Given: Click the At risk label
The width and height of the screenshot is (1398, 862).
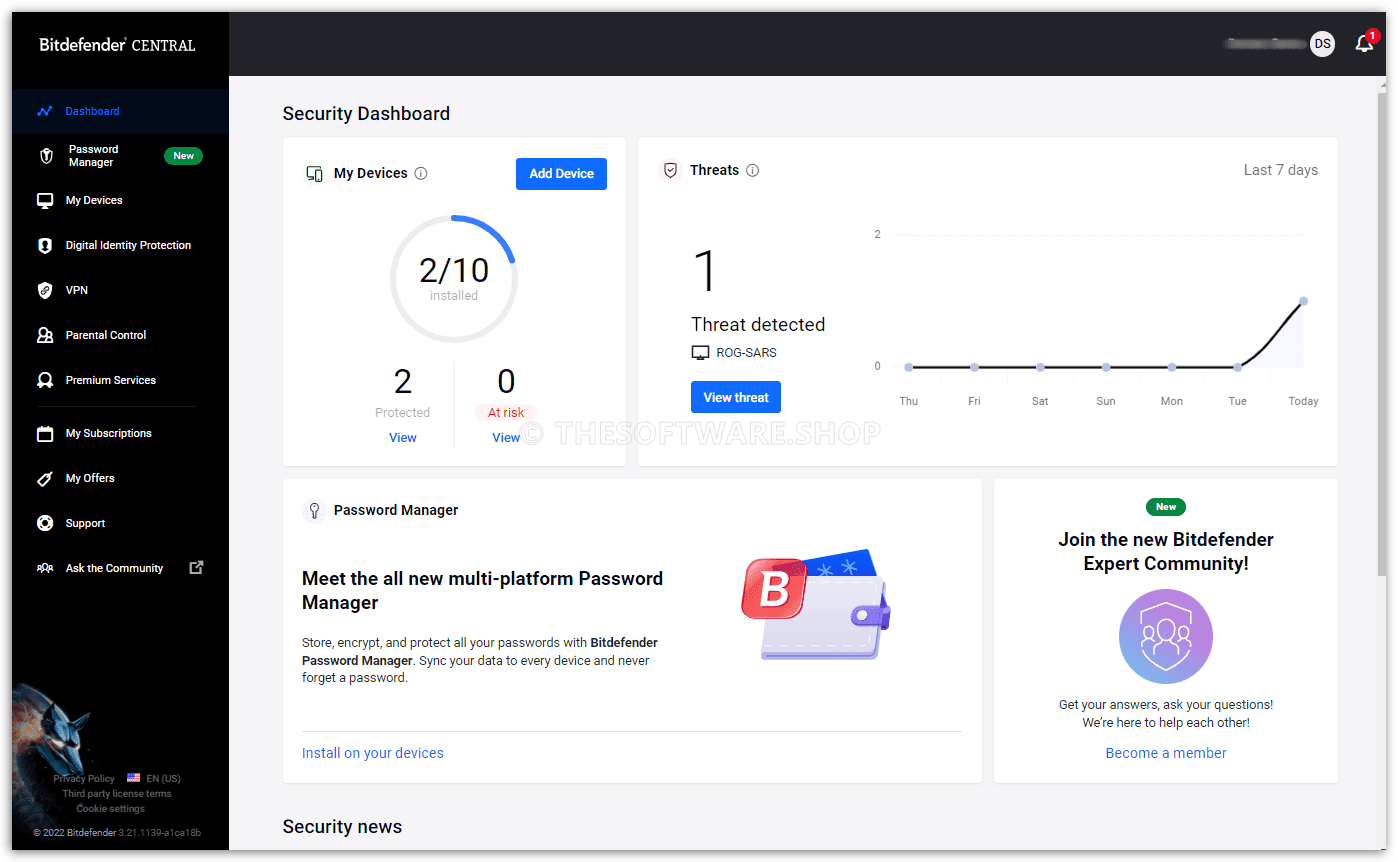Looking at the screenshot, I should [x=506, y=413].
